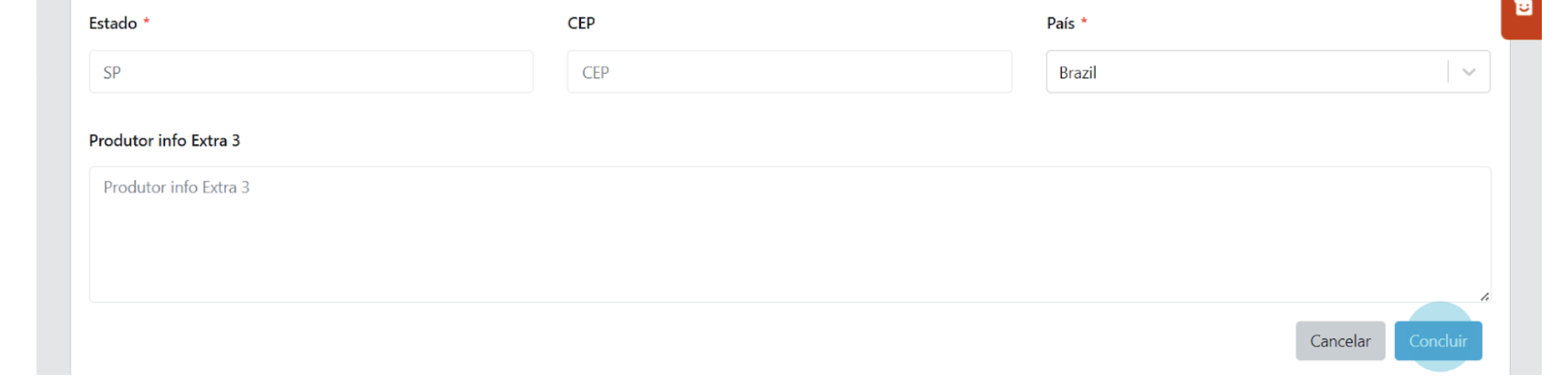Focus the CEP input field
1568x390 pixels.
click(x=790, y=72)
